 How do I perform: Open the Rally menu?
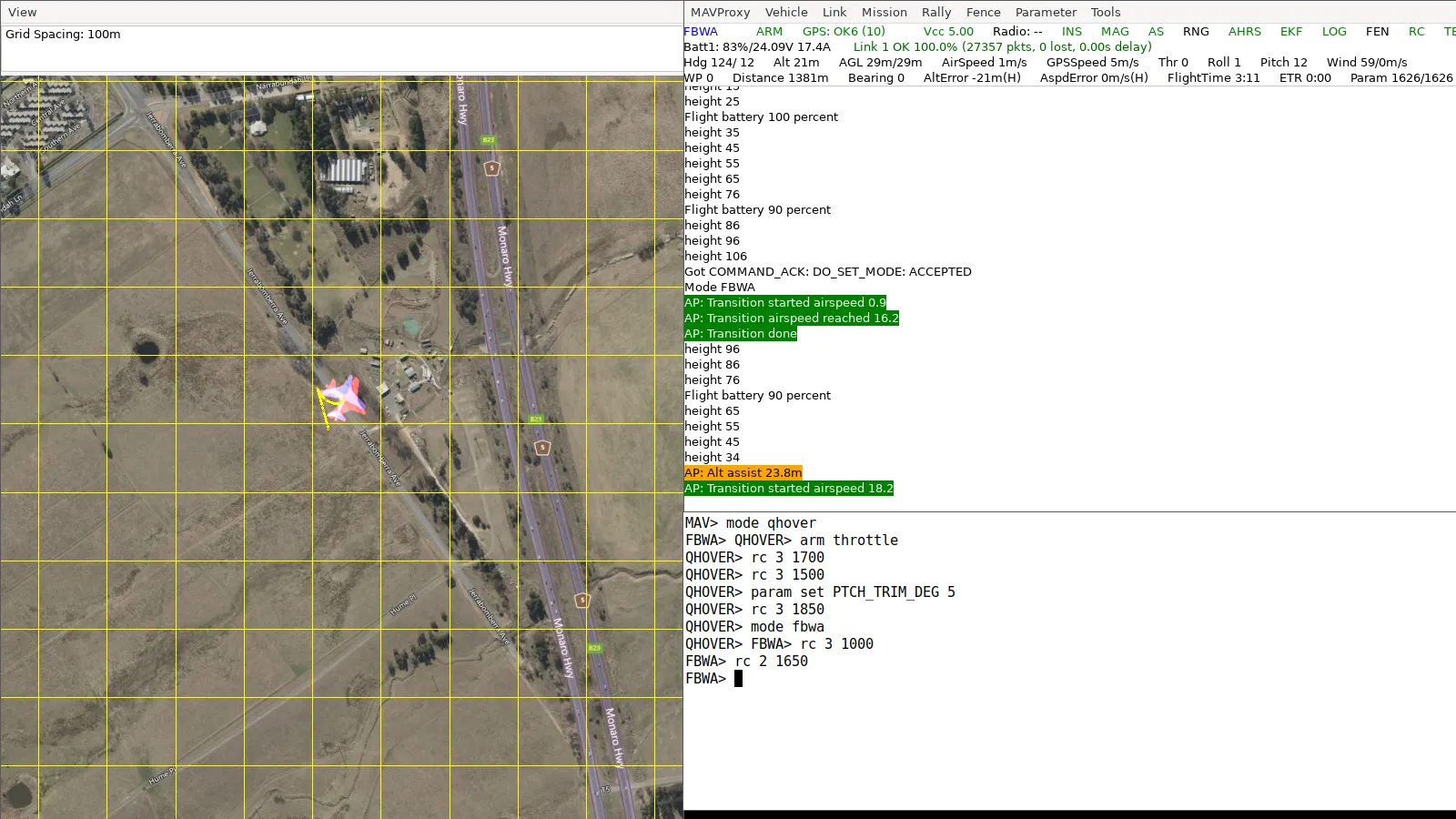(x=936, y=12)
